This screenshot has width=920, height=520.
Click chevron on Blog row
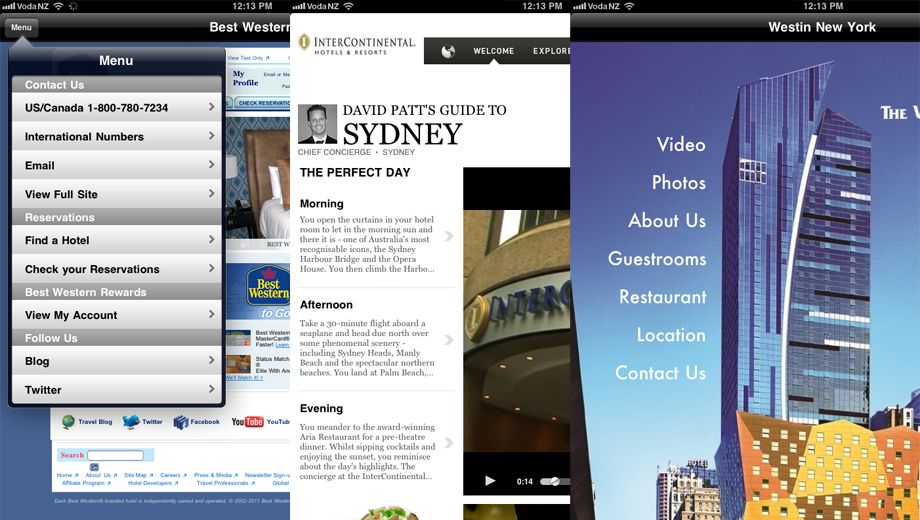(211, 360)
